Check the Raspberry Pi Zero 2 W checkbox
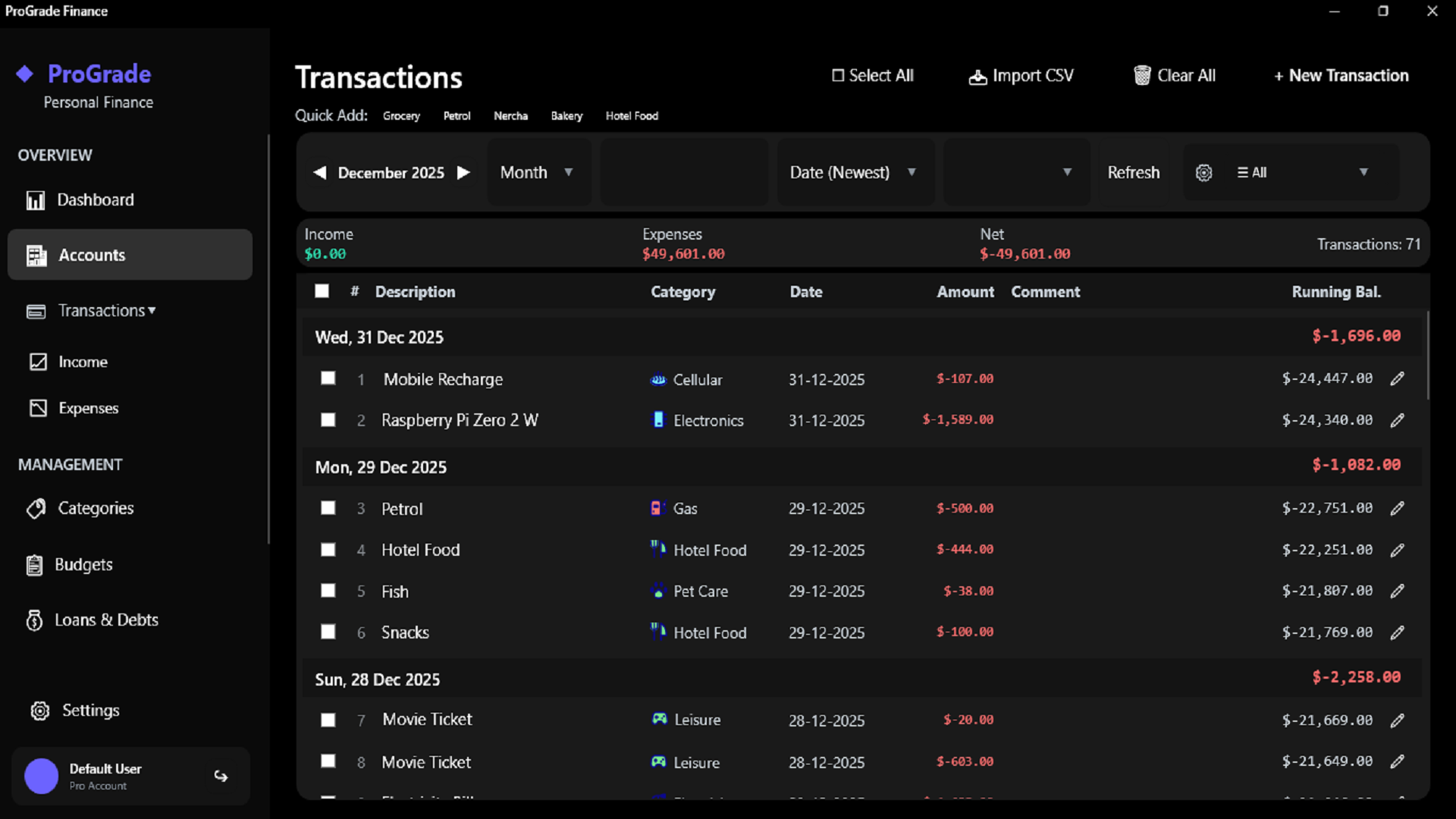The width and height of the screenshot is (1456, 819). click(328, 420)
